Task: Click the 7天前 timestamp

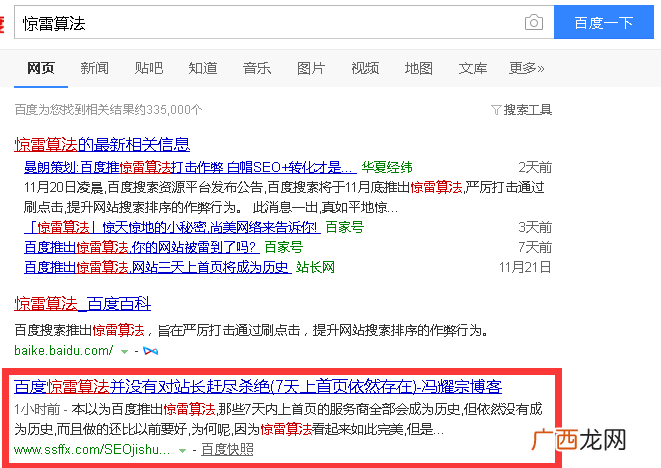Action: [535, 247]
